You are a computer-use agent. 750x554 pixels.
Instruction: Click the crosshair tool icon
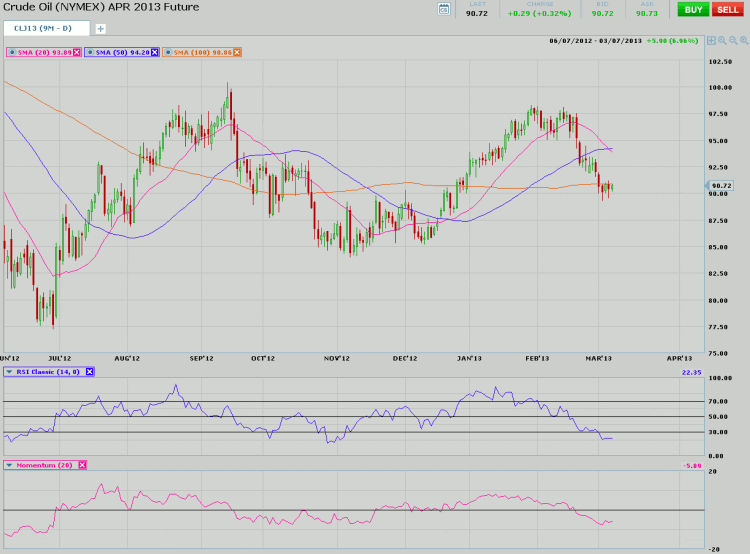click(x=711, y=41)
